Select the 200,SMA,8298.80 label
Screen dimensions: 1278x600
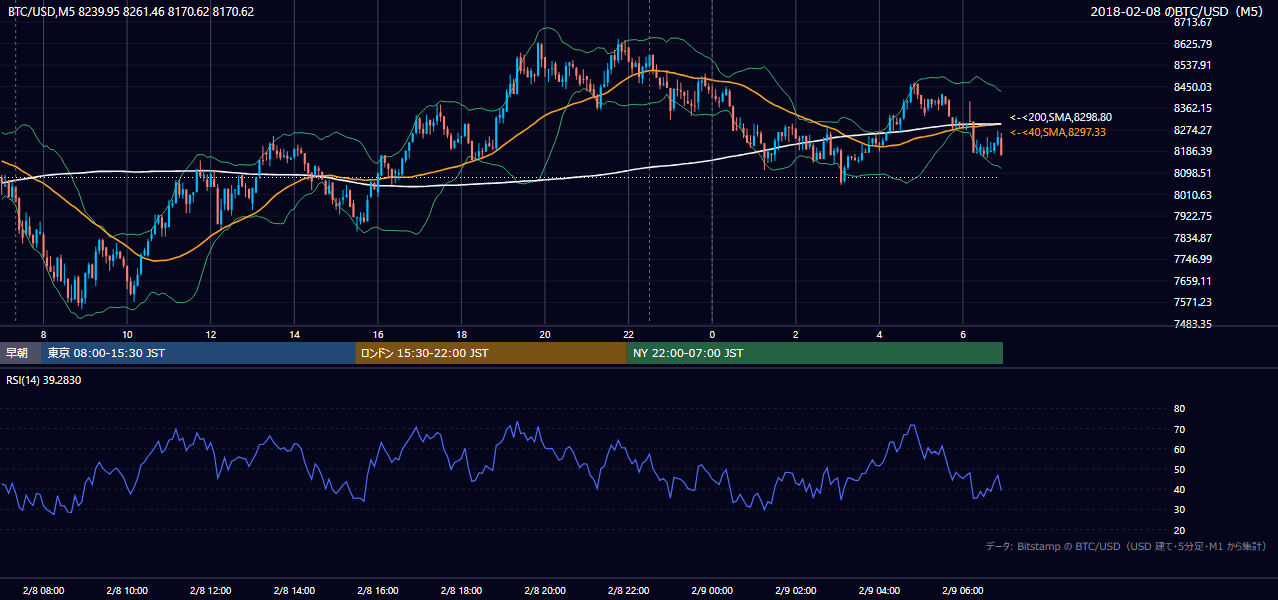click(1060, 117)
